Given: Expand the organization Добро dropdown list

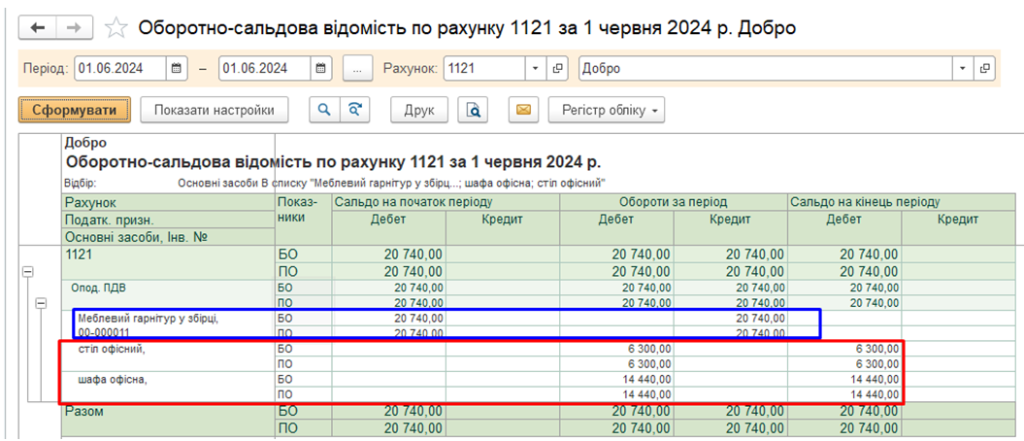Looking at the screenshot, I should pyautogui.click(x=963, y=69).
